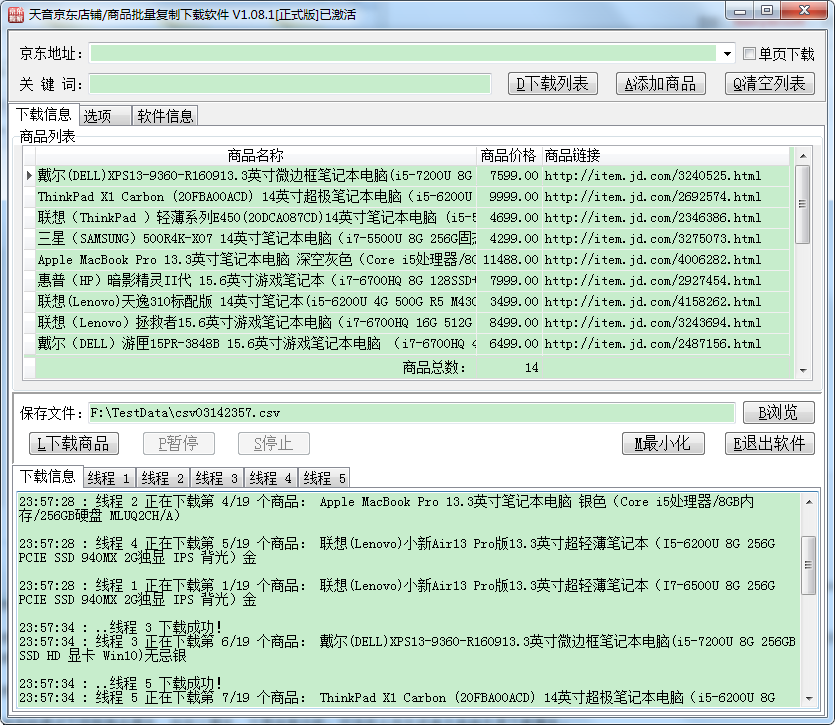The image size is (835, 725).
Task: Click the D下载列表 download list button
Action: click(552, 84)
